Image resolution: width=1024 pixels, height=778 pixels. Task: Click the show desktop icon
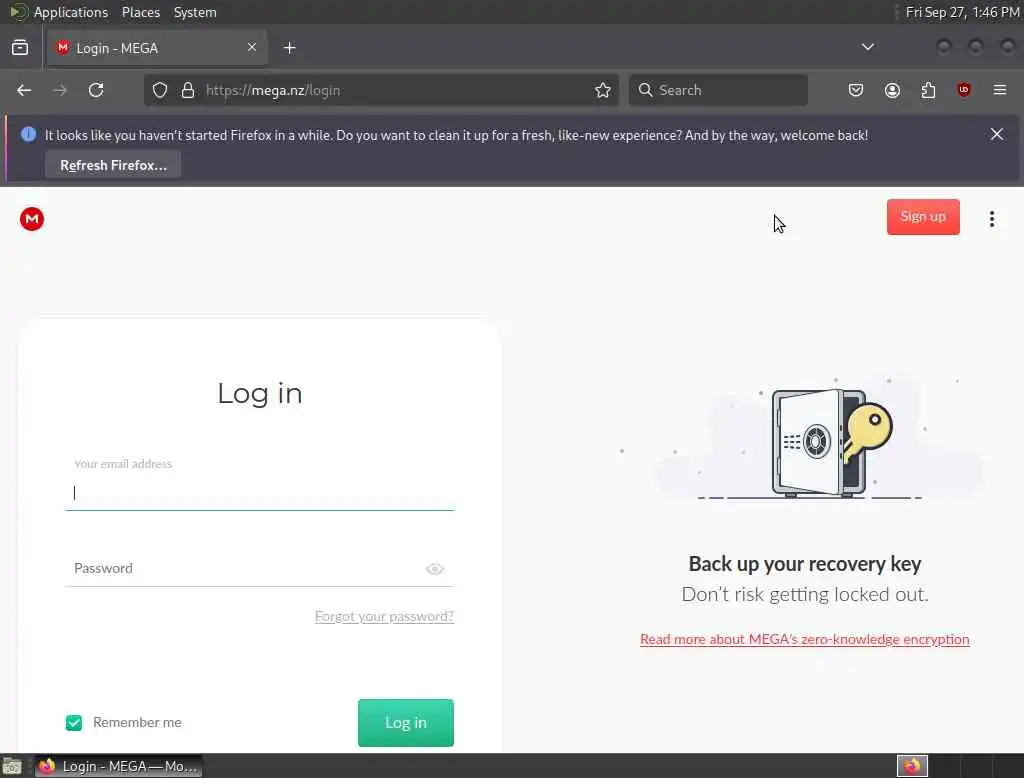point(12,766)
